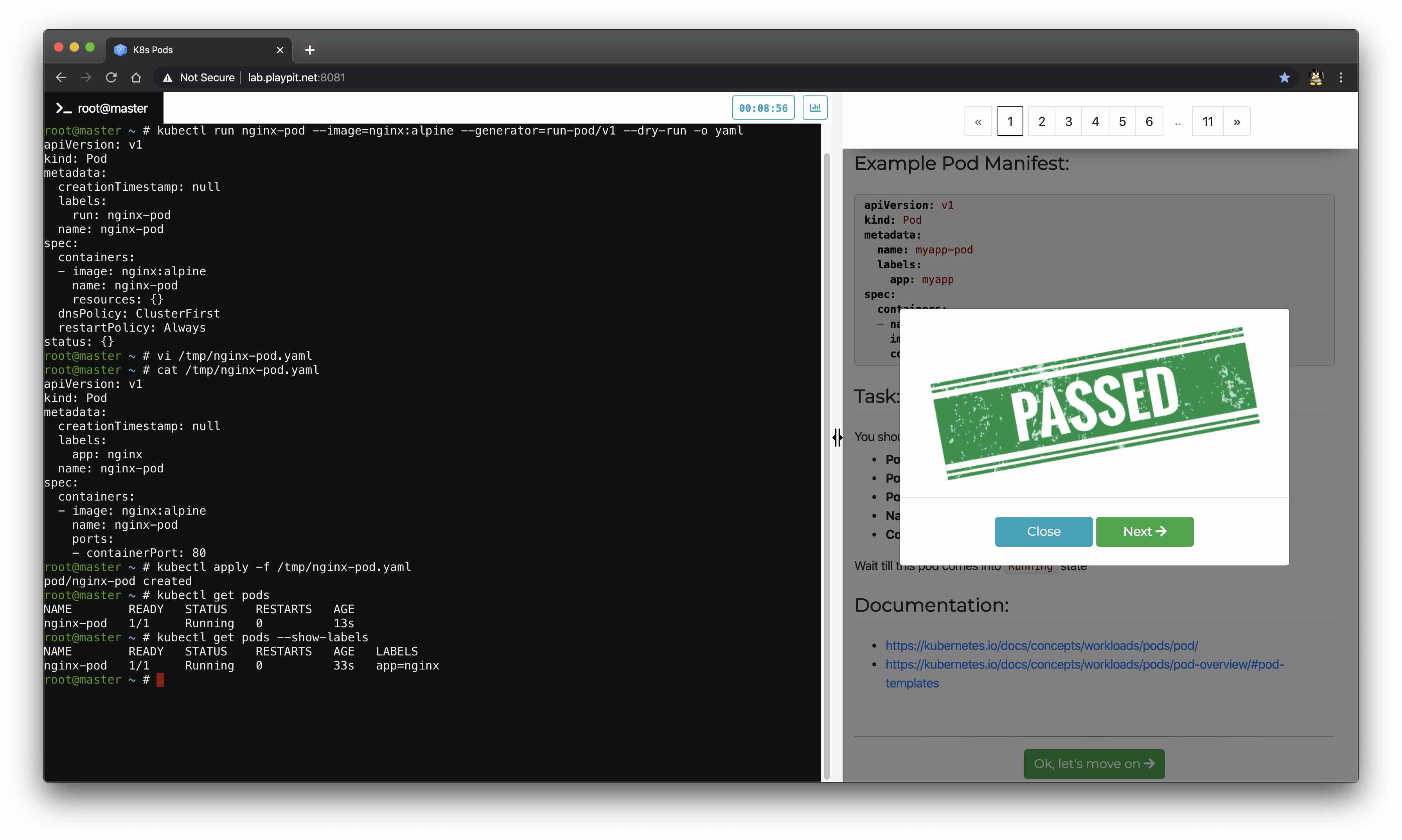Open a new browser tab
This screenshot has height=840, width=1402.
pos(309,50)
